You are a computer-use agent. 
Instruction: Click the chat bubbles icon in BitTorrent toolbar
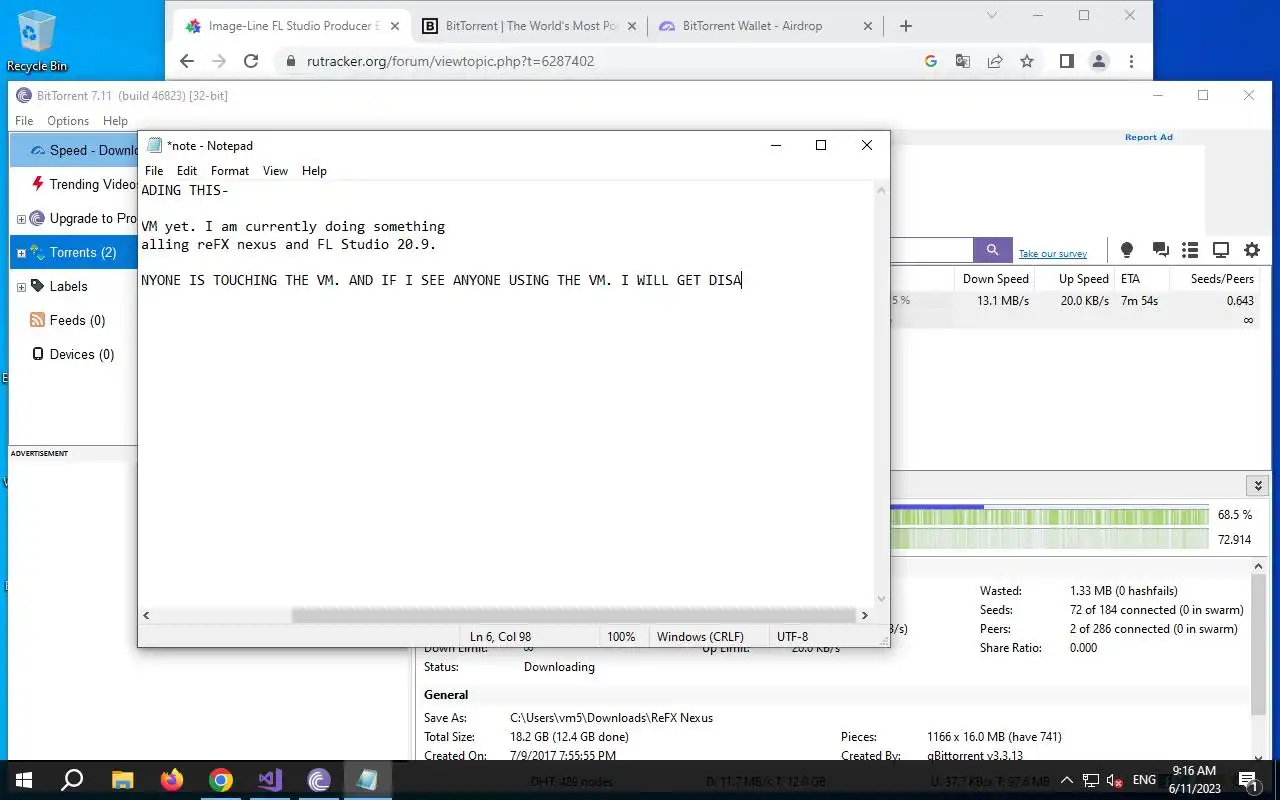[x=1160, y=250]
